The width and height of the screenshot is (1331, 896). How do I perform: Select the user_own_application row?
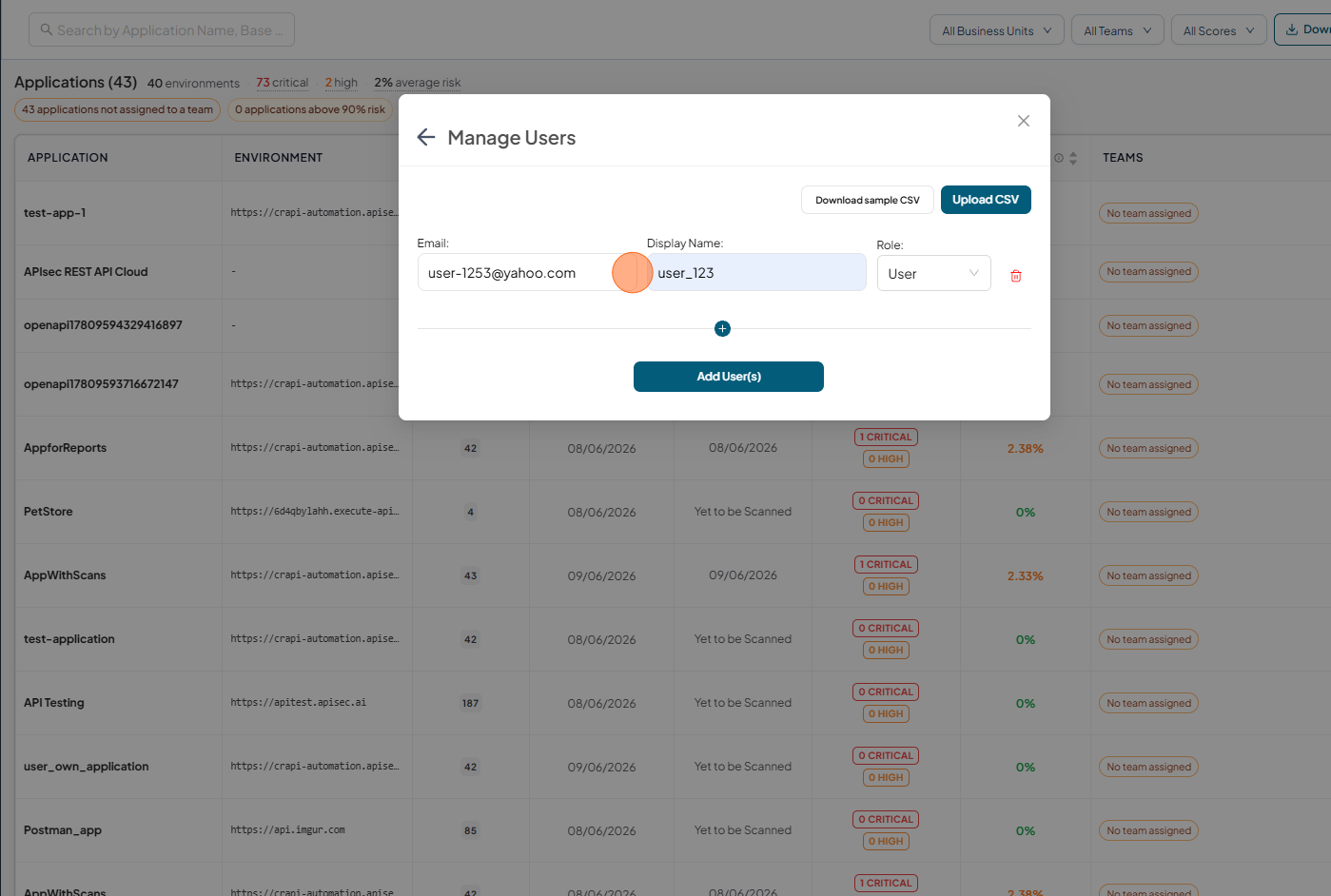point(87,767)
